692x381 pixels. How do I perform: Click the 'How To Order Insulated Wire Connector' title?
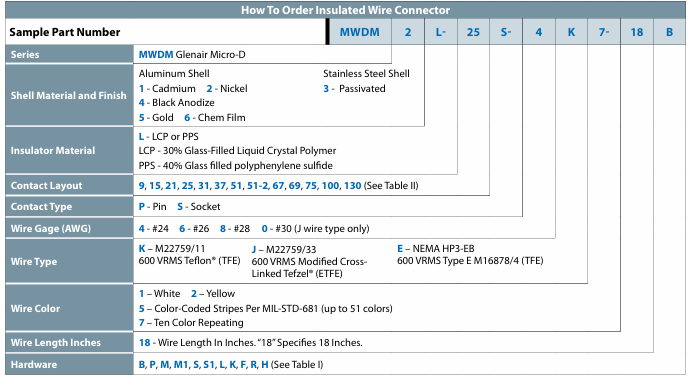(346, 10)
